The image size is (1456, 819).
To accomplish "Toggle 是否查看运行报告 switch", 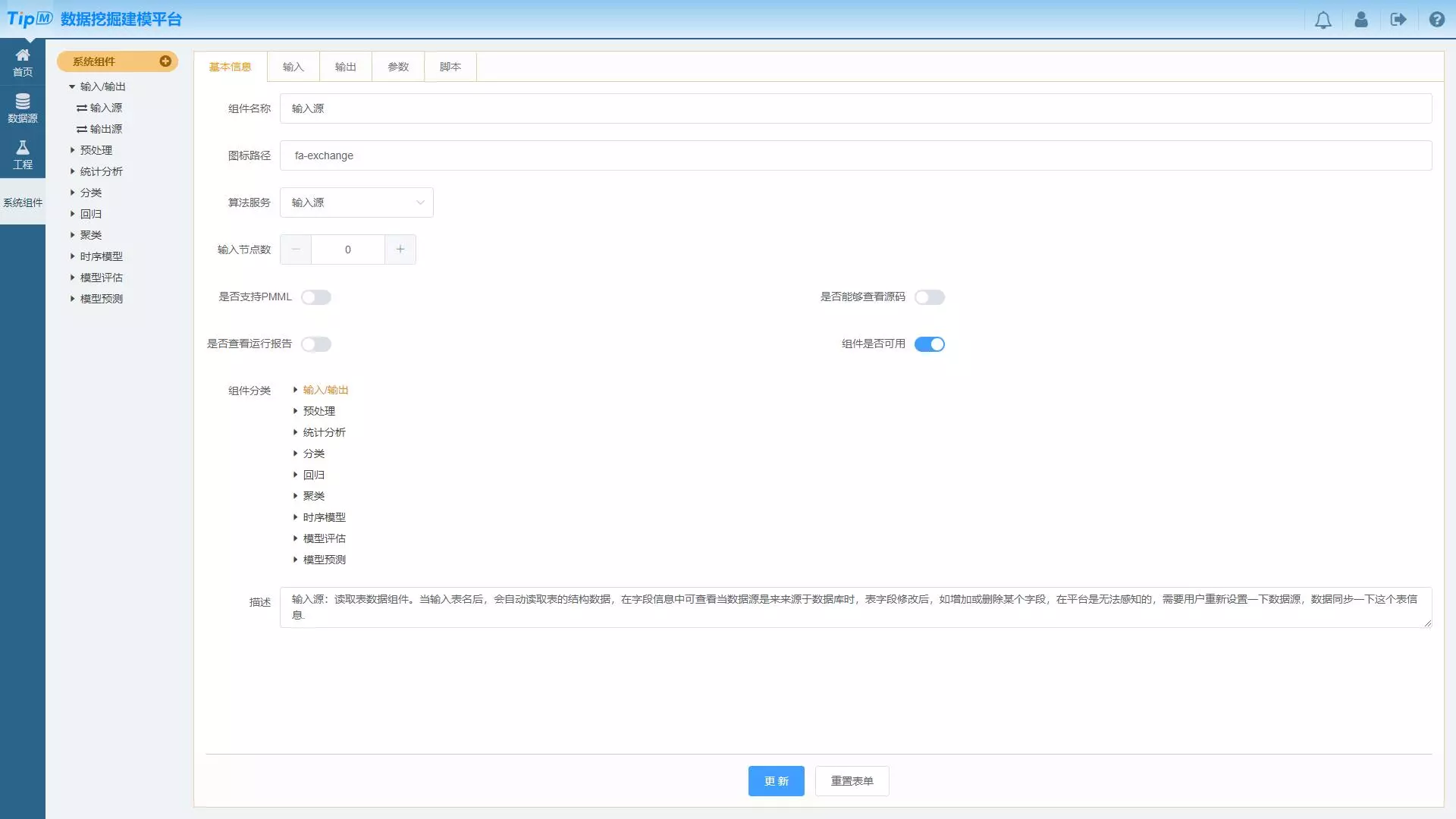I will click(x=316, y=344).
